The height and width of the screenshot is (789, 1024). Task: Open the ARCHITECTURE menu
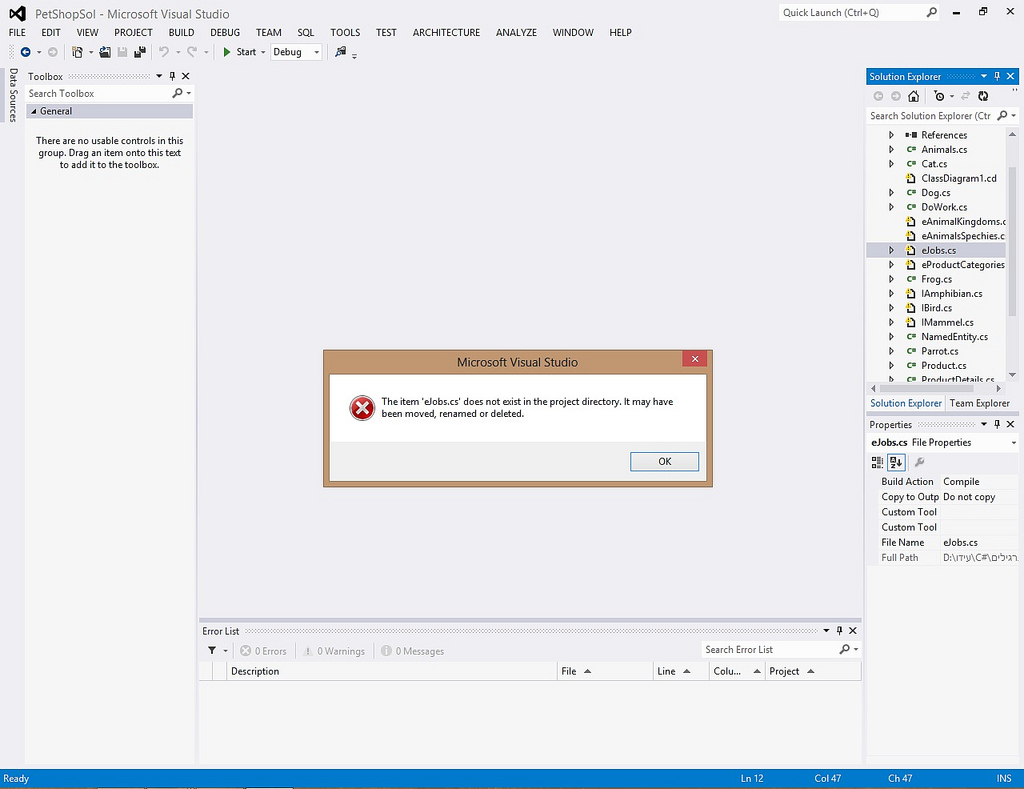pos(446,32)
